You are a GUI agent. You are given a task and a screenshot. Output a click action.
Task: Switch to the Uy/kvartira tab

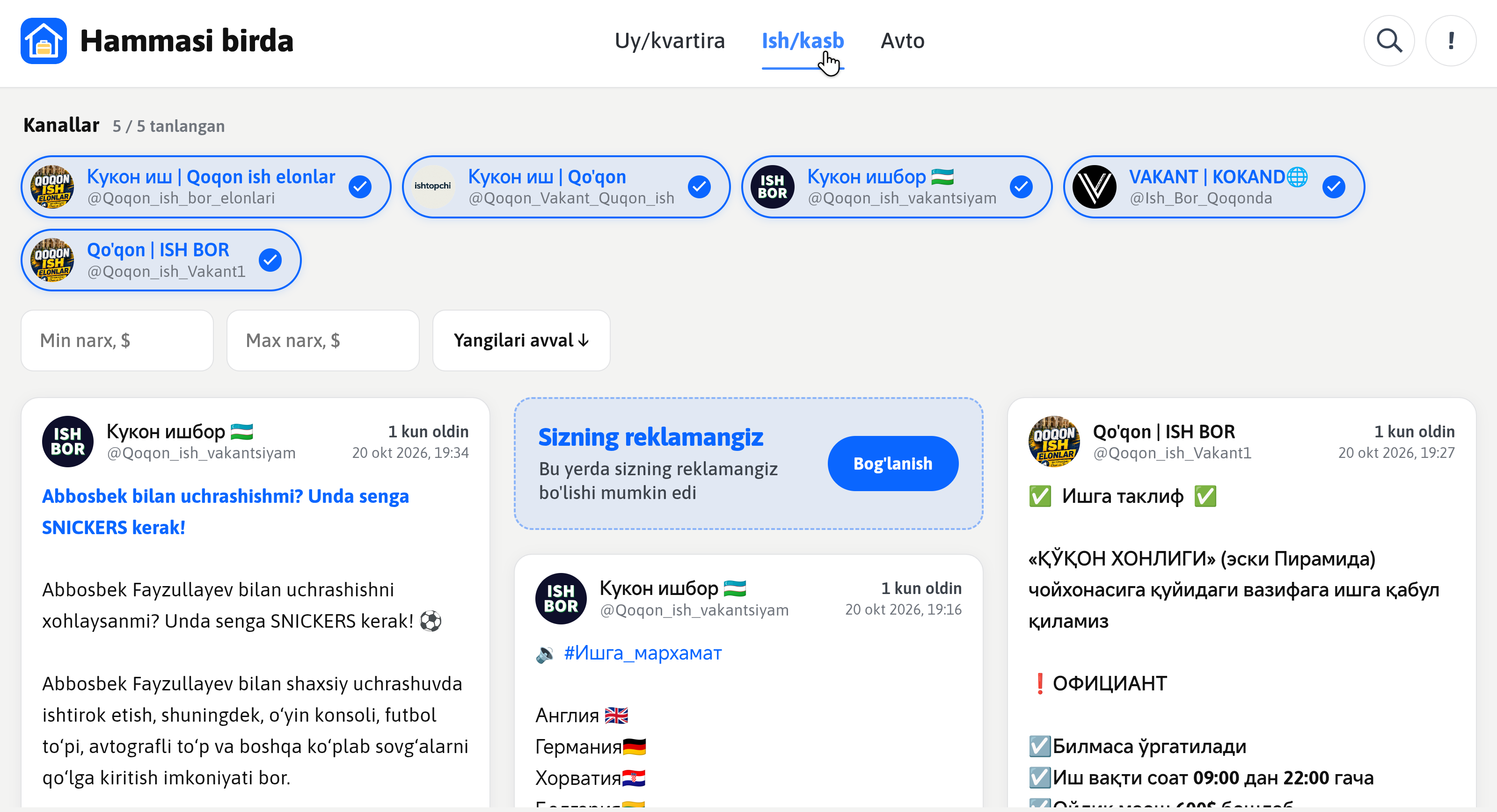[670, 41]
